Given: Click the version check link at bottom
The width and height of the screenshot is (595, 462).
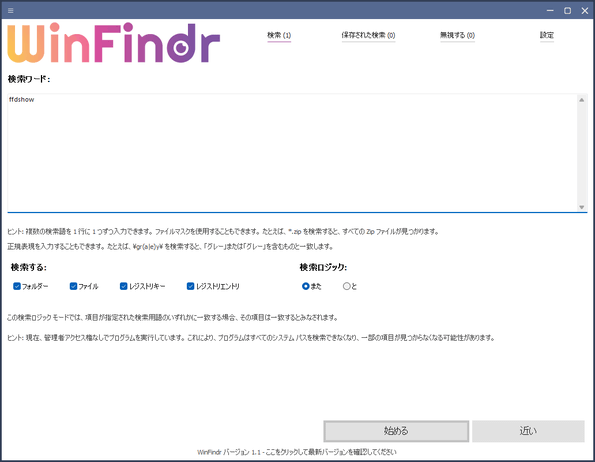Looking at the screenshot, I should click(297, 452).
